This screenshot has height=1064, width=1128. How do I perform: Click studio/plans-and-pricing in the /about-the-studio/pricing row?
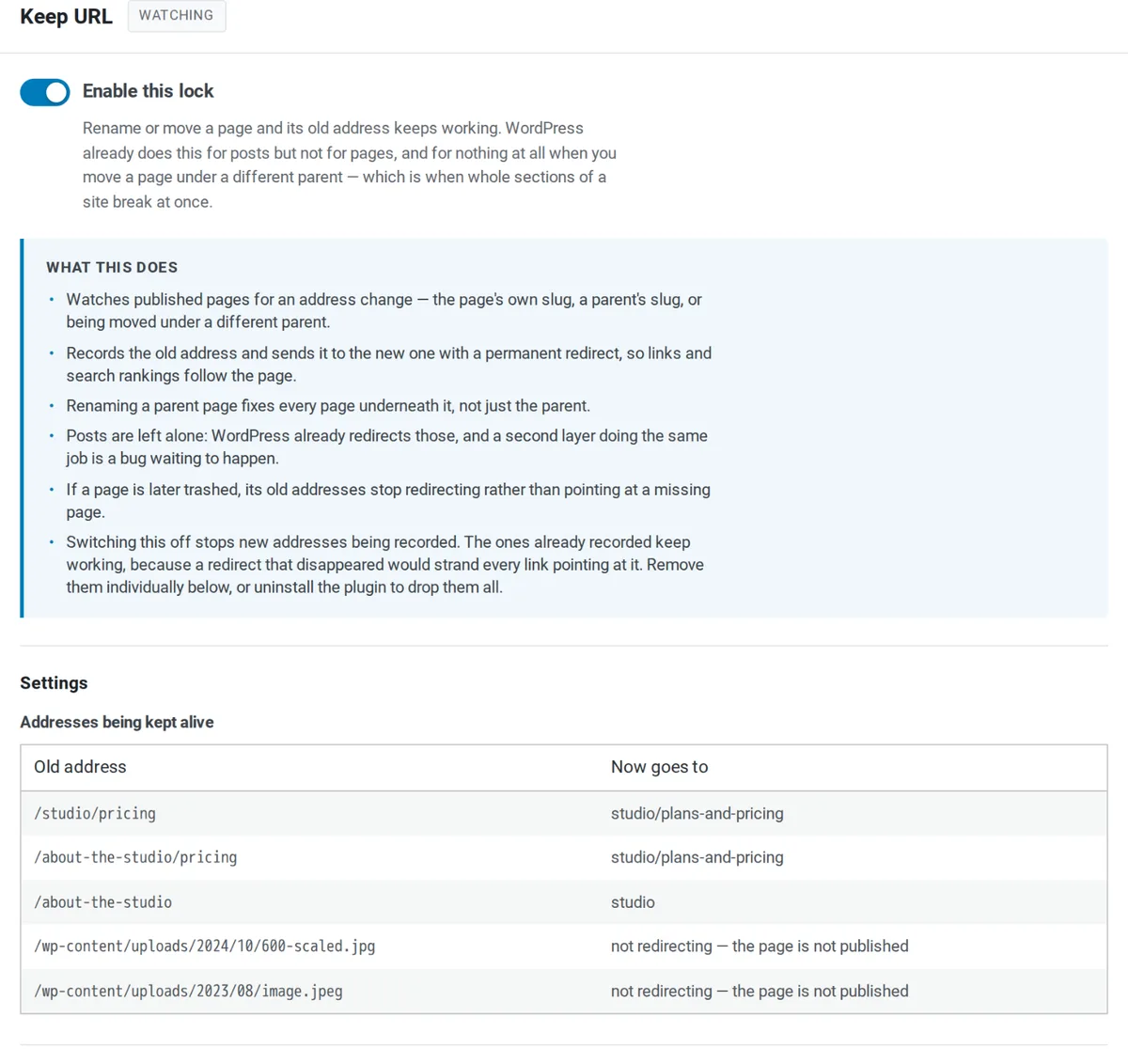[x=697, y=857]
